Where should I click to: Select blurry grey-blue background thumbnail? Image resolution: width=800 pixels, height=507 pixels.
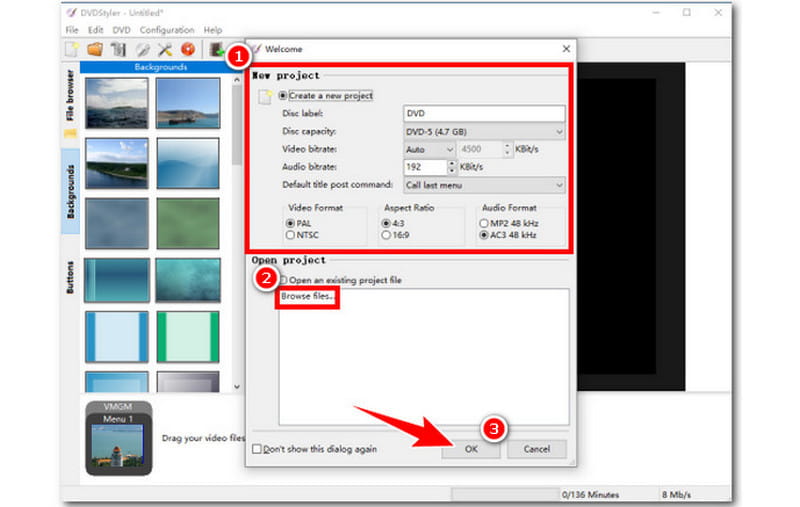pyautogui.click(x=117, y=223)
